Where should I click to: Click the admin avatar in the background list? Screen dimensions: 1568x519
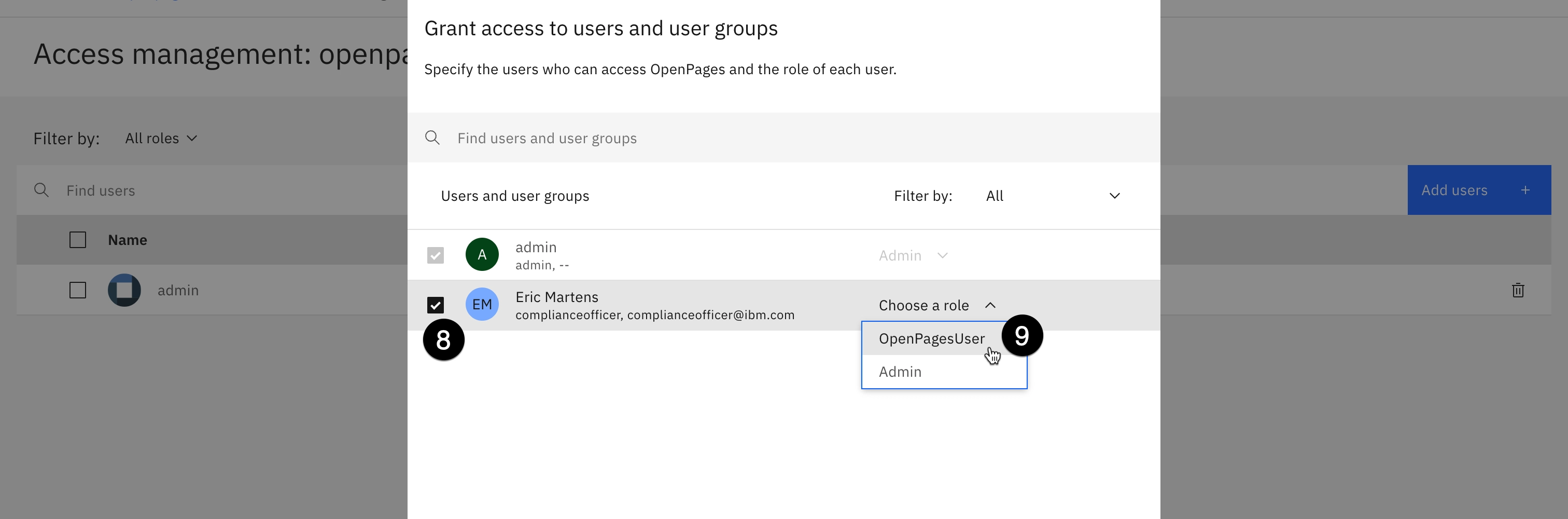click(124, 290)
